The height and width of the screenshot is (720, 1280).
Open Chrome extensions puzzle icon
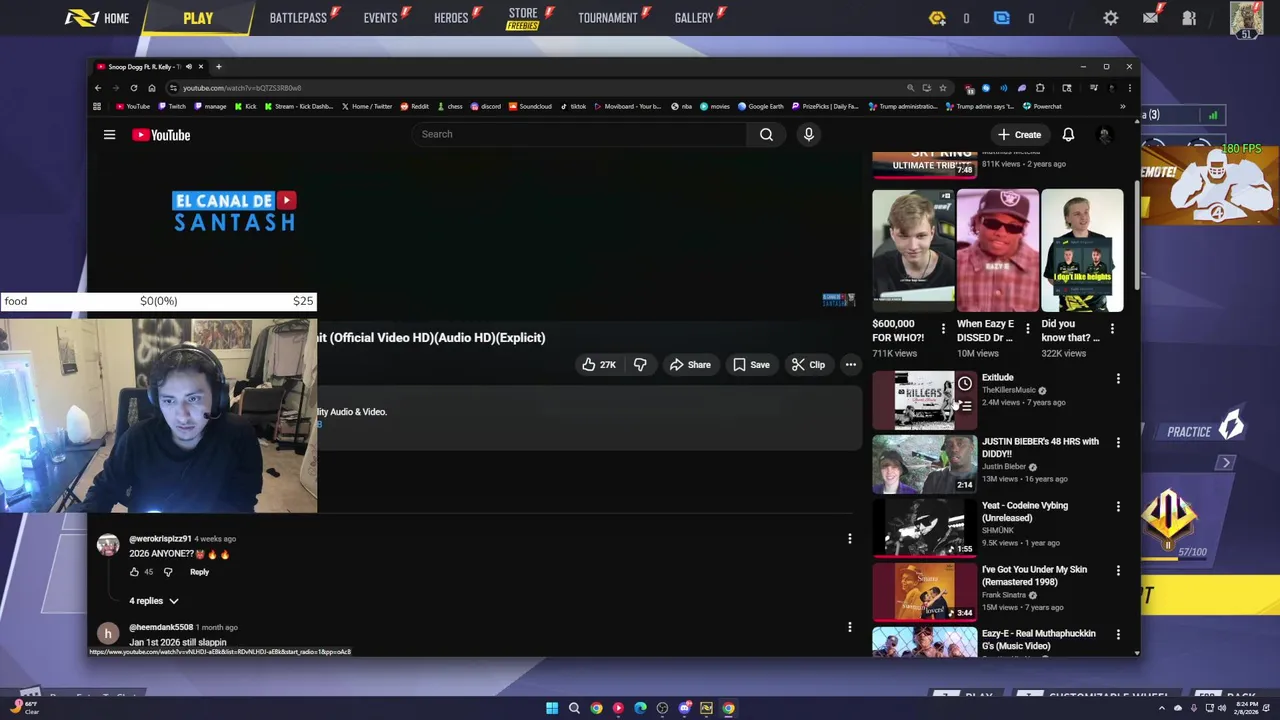coord(1040,88)
